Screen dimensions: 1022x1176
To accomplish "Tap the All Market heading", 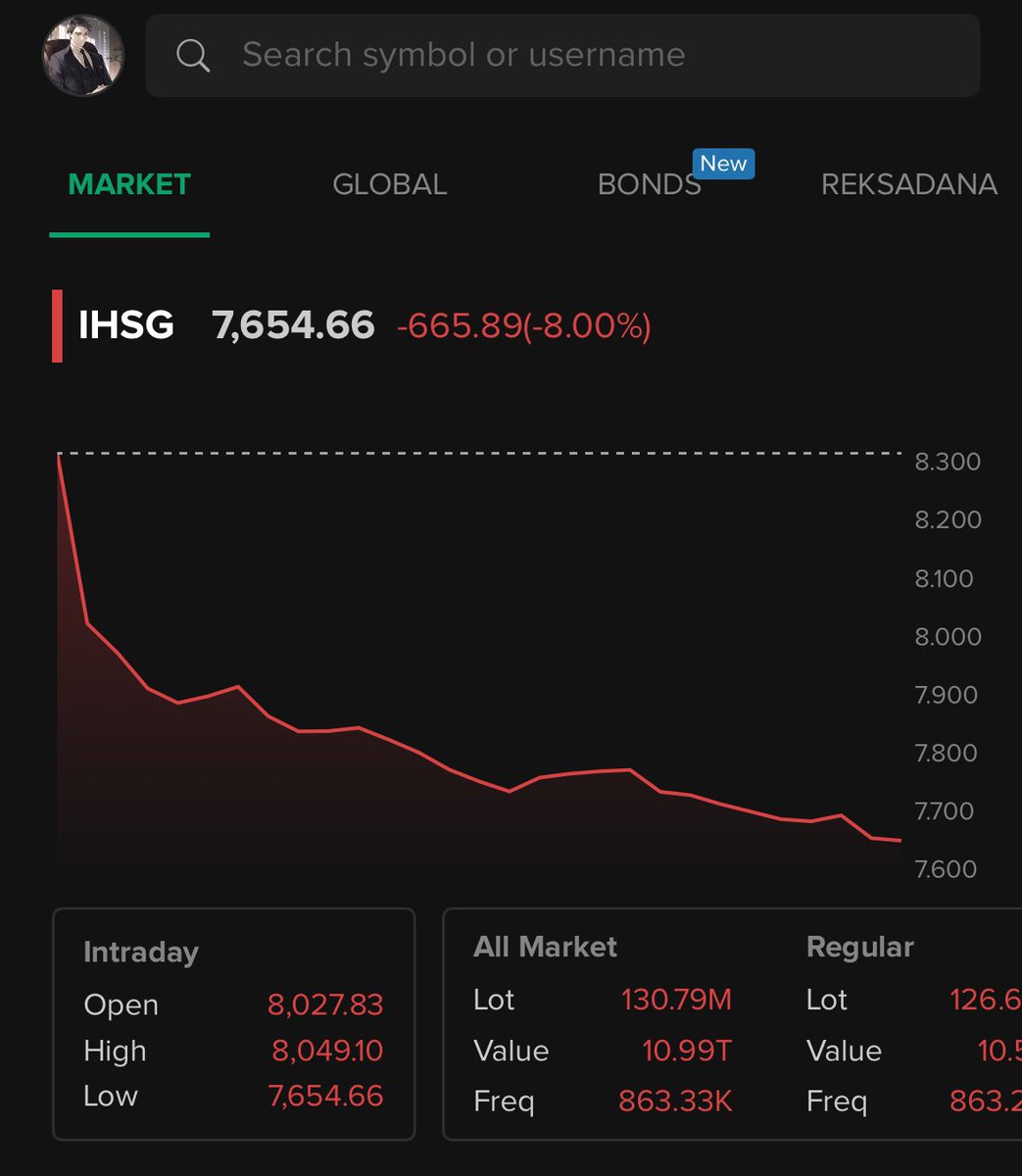I will pos(545,947).
